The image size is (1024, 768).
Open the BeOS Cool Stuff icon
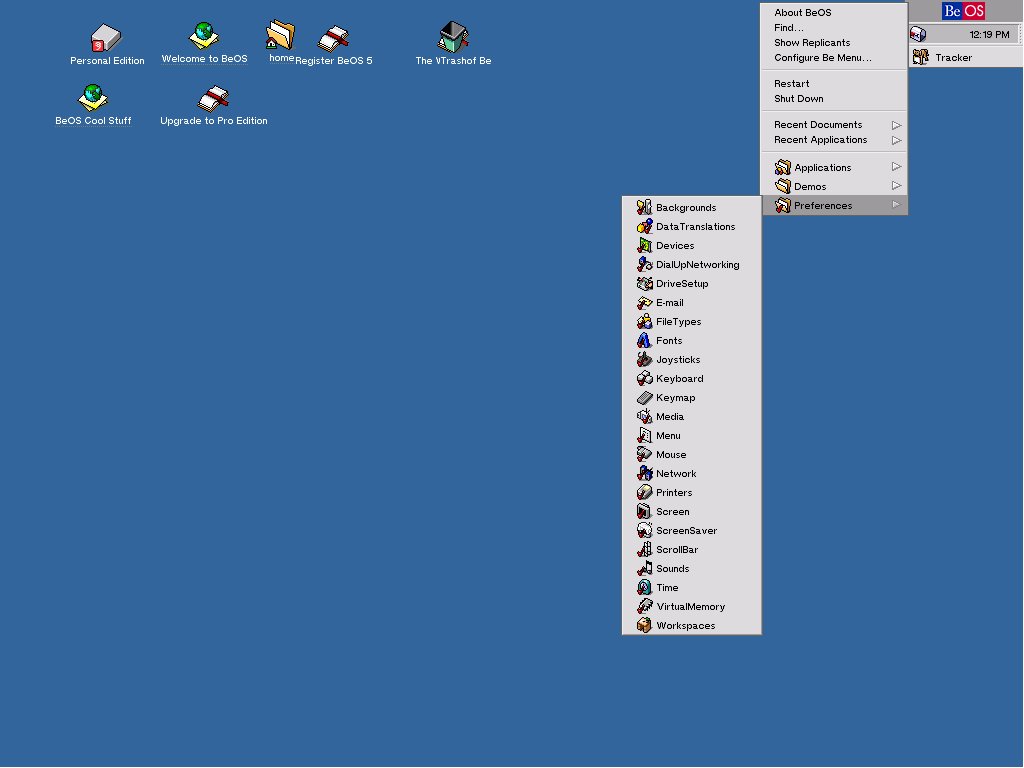coord(93,98)
